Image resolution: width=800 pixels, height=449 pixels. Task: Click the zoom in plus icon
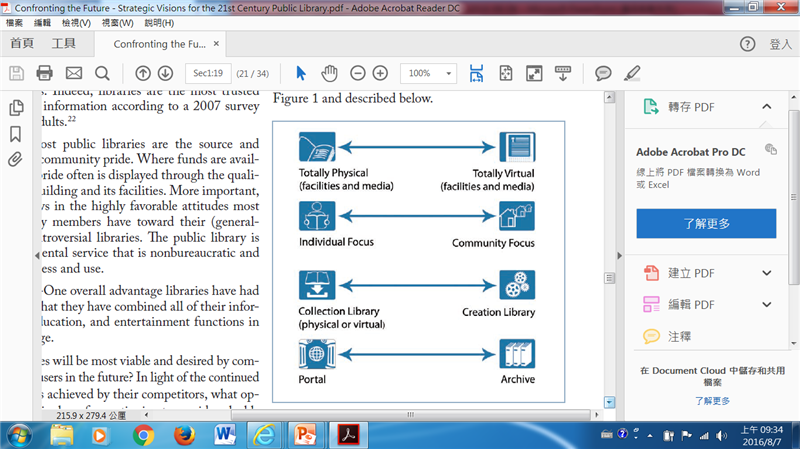click(380, 73)
